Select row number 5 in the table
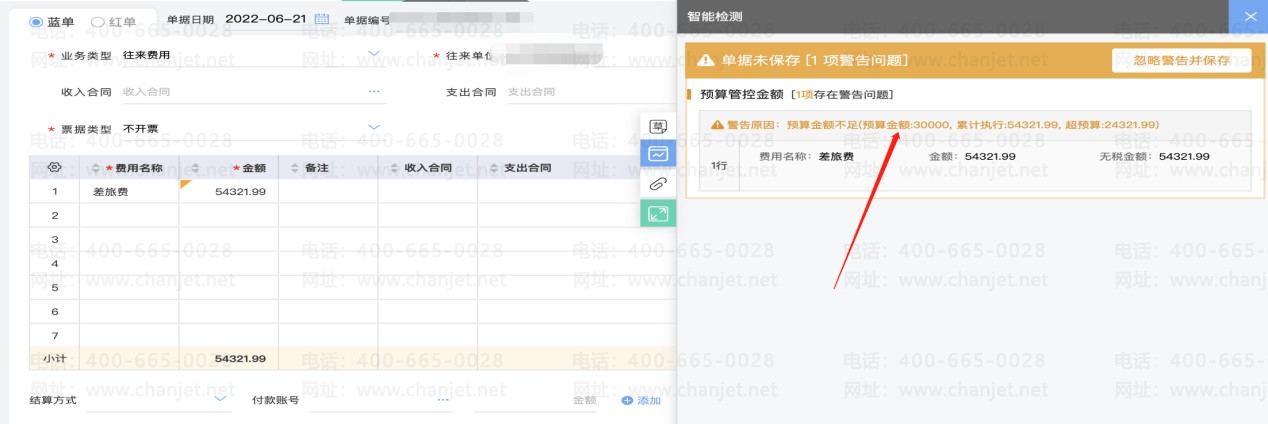This screenshot has height=424, width=1268. pos(55,287)
